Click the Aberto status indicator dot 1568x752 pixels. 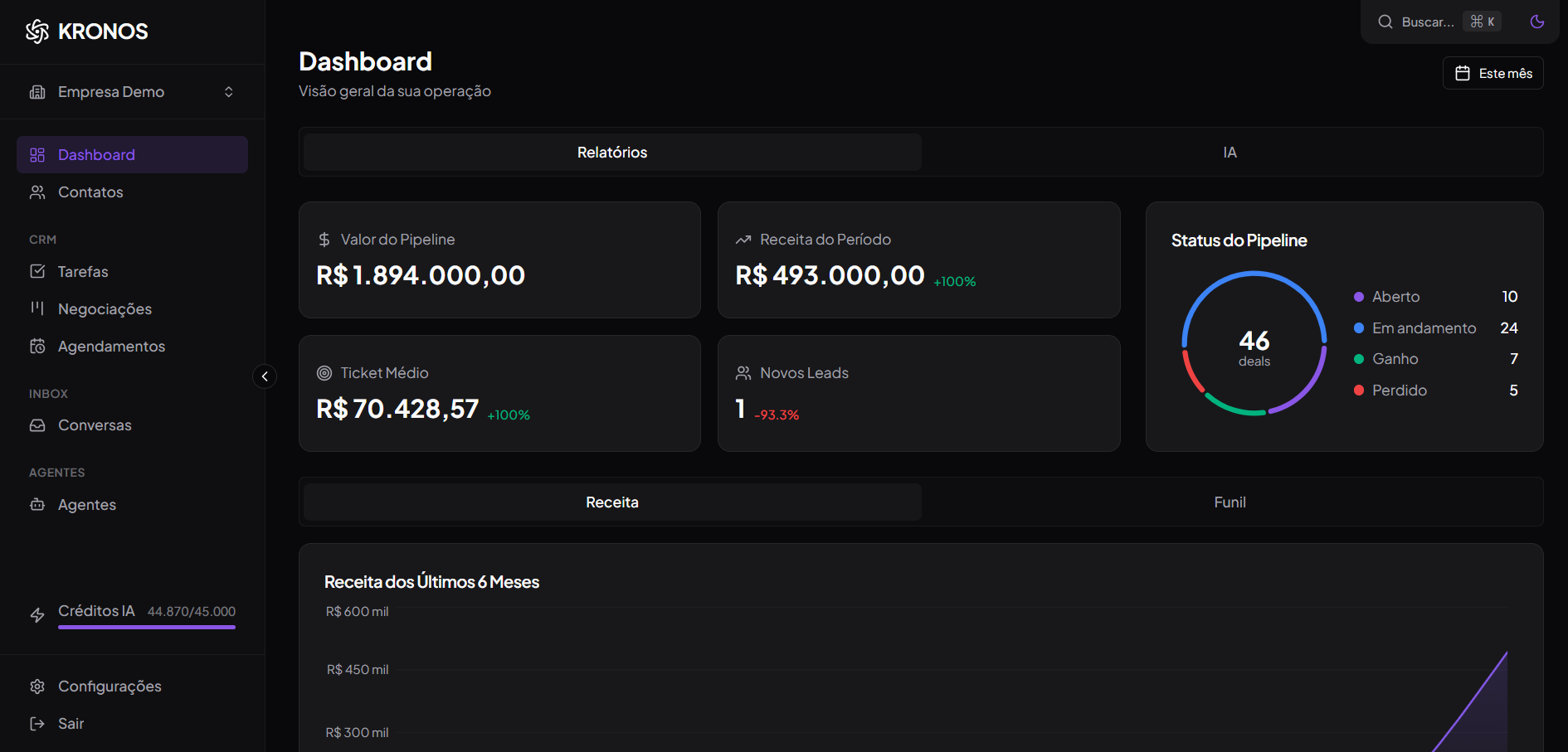[x=1359, y=296]
